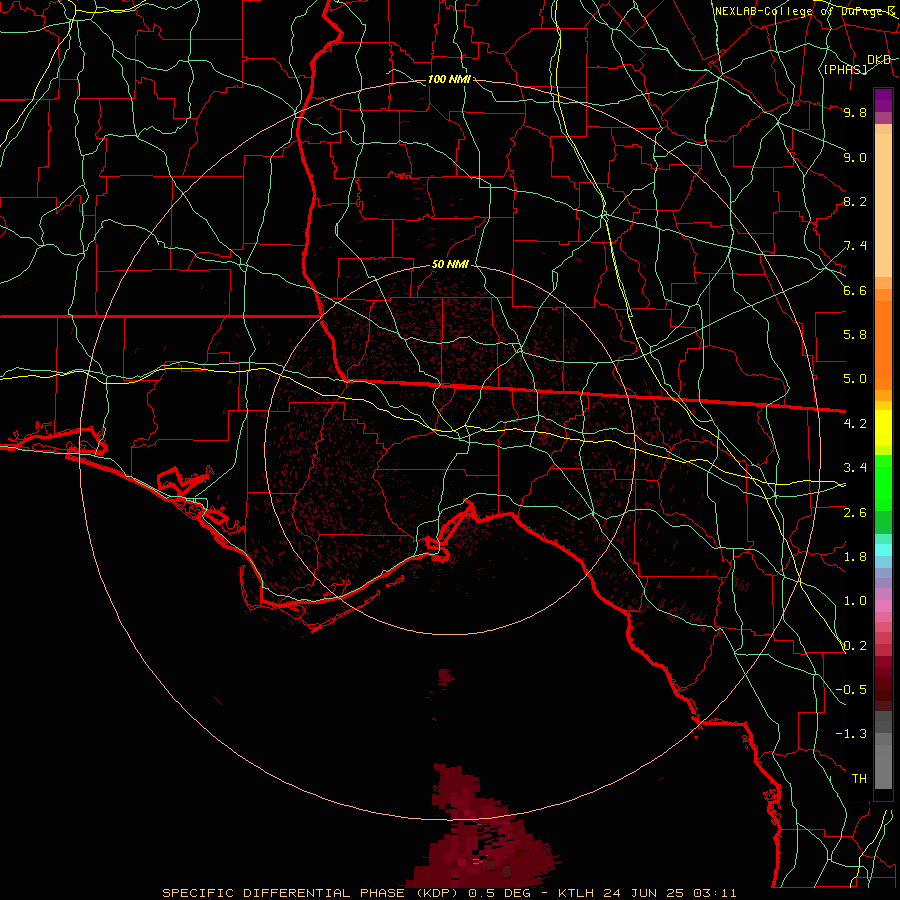Click the '0.2' scale label
The width and height of the screenshot is (900, 900).
[x=855, y=646]
